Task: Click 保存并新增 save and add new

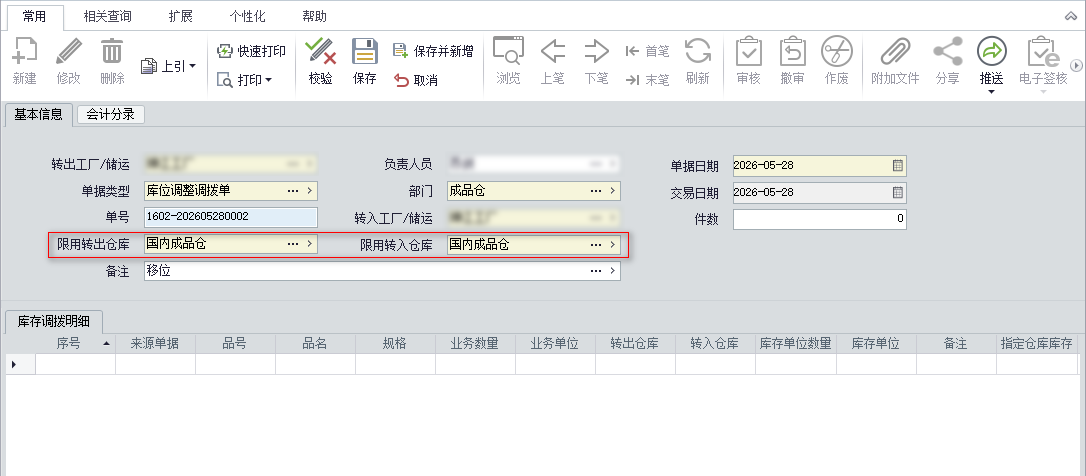Action: point(433,51)
